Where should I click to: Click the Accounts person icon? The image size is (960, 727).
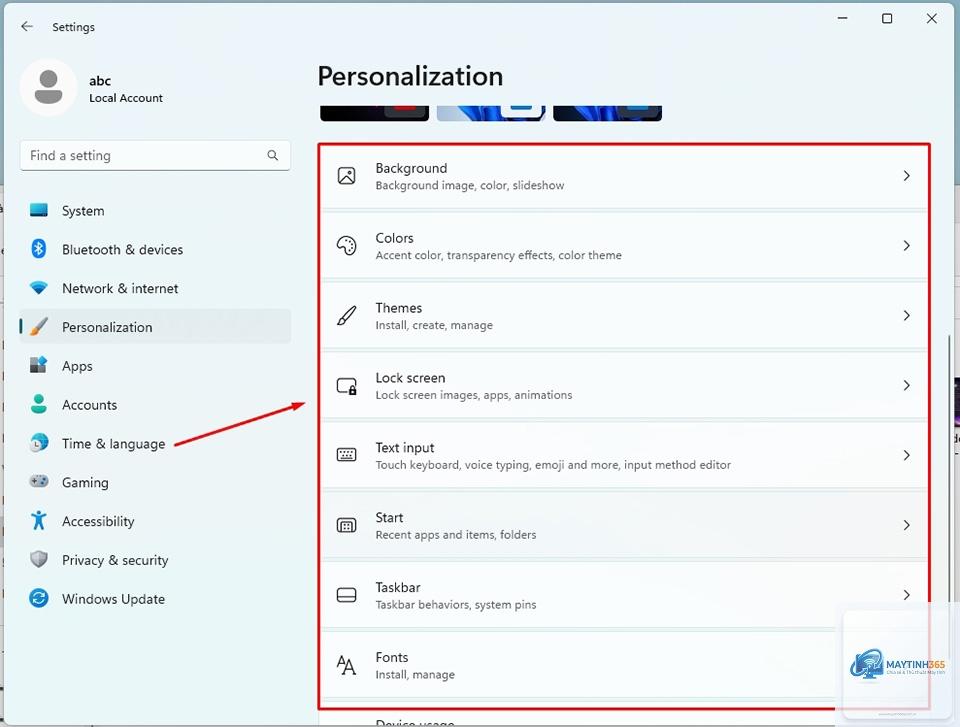tap(39, 404)
